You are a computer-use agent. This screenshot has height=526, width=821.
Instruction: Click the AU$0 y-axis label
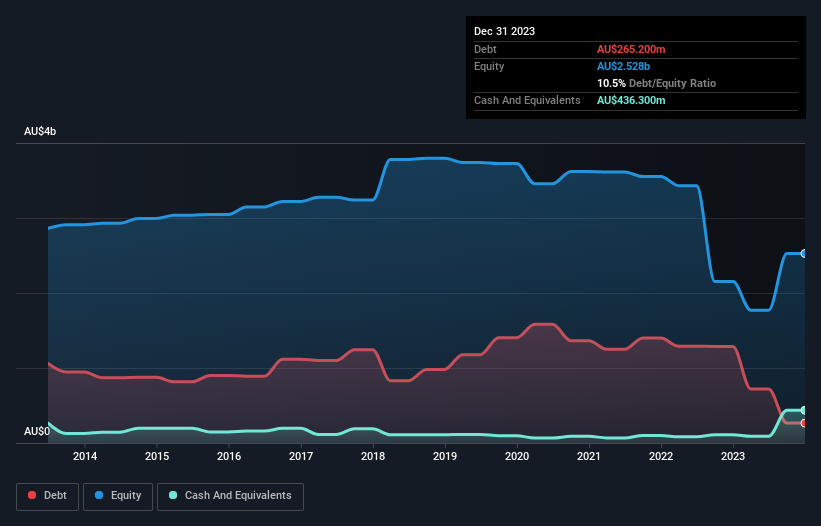37,431
